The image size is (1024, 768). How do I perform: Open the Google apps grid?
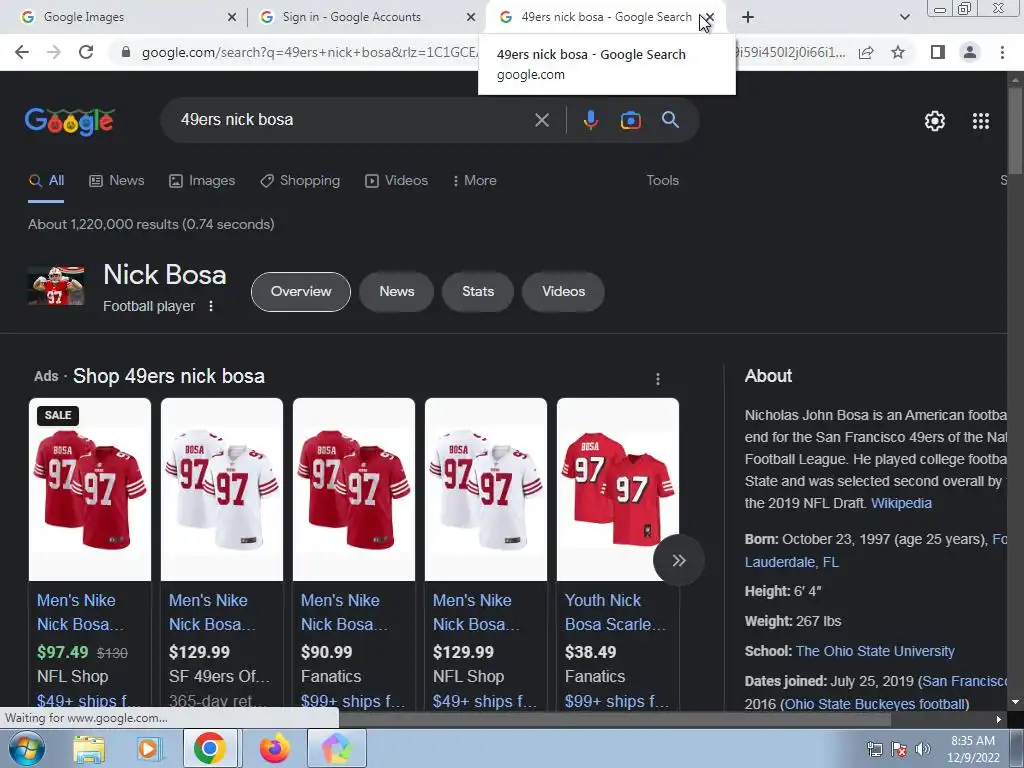[x=980, y=121]
